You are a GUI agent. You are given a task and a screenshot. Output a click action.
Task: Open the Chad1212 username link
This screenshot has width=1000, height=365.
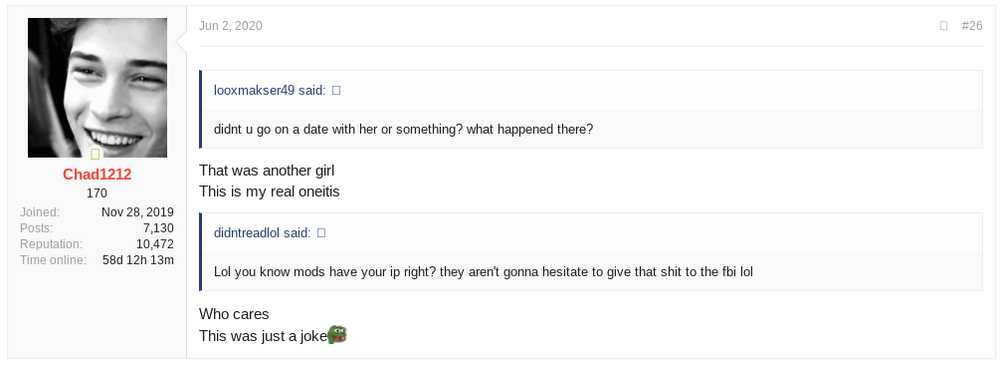pyautogui.click(x=97, y=174)
